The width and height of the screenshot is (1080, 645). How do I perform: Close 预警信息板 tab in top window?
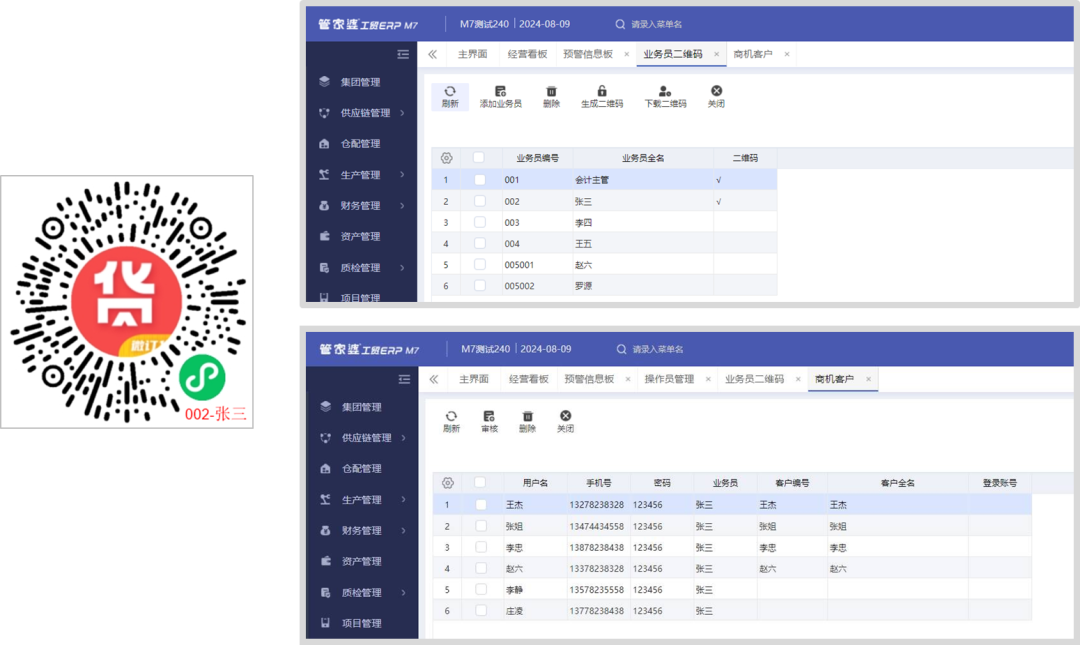[627, 54]
